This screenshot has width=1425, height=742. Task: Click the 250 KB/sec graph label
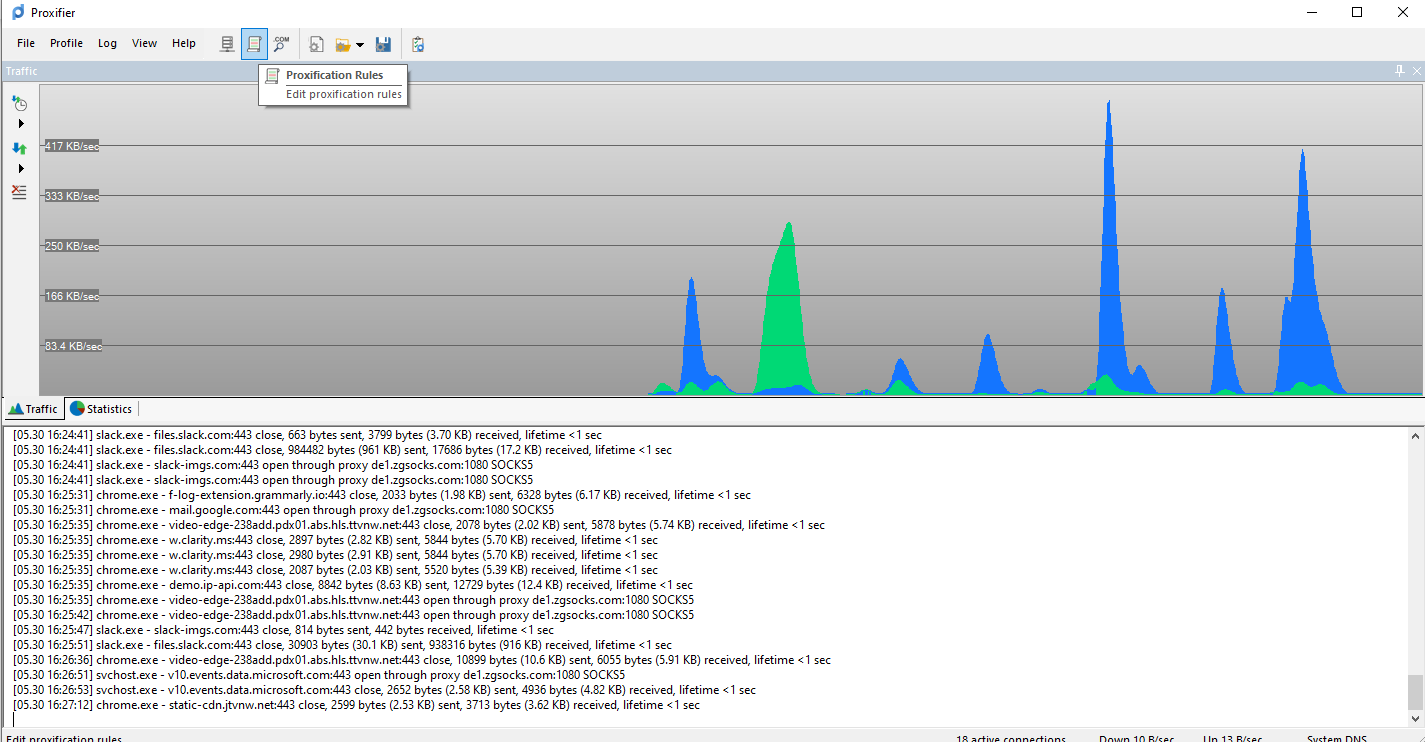click(71, 246)
